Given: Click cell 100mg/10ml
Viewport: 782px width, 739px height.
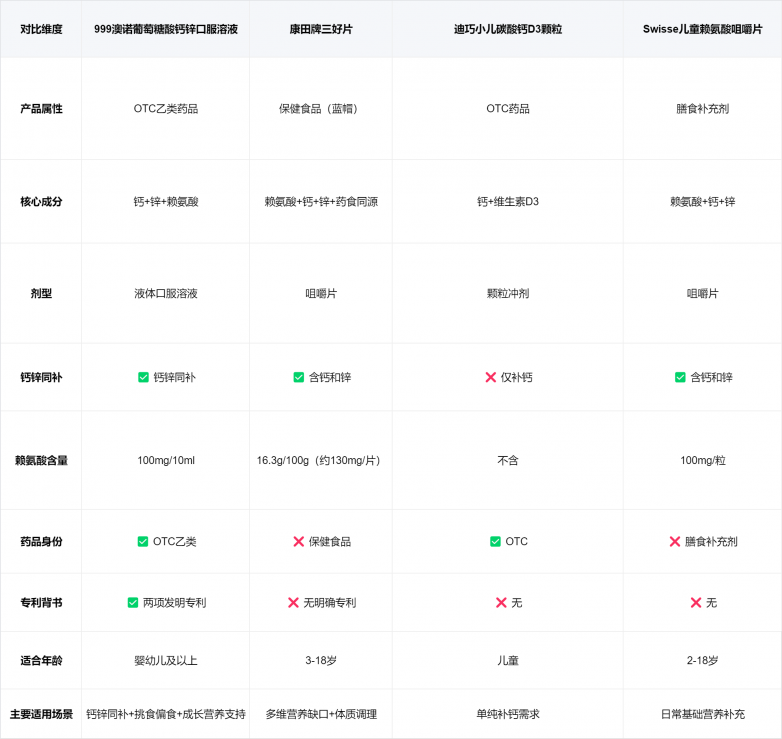Looking at the screenshot, I should (166, 460).
